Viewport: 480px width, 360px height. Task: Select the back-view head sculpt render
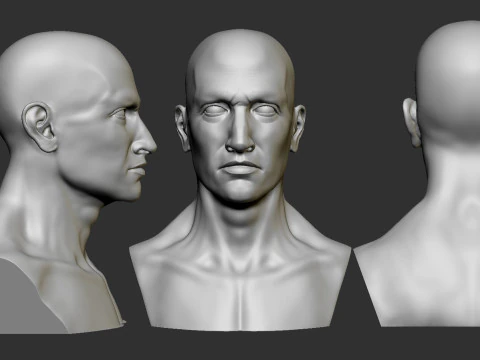[x=417, y=174]
